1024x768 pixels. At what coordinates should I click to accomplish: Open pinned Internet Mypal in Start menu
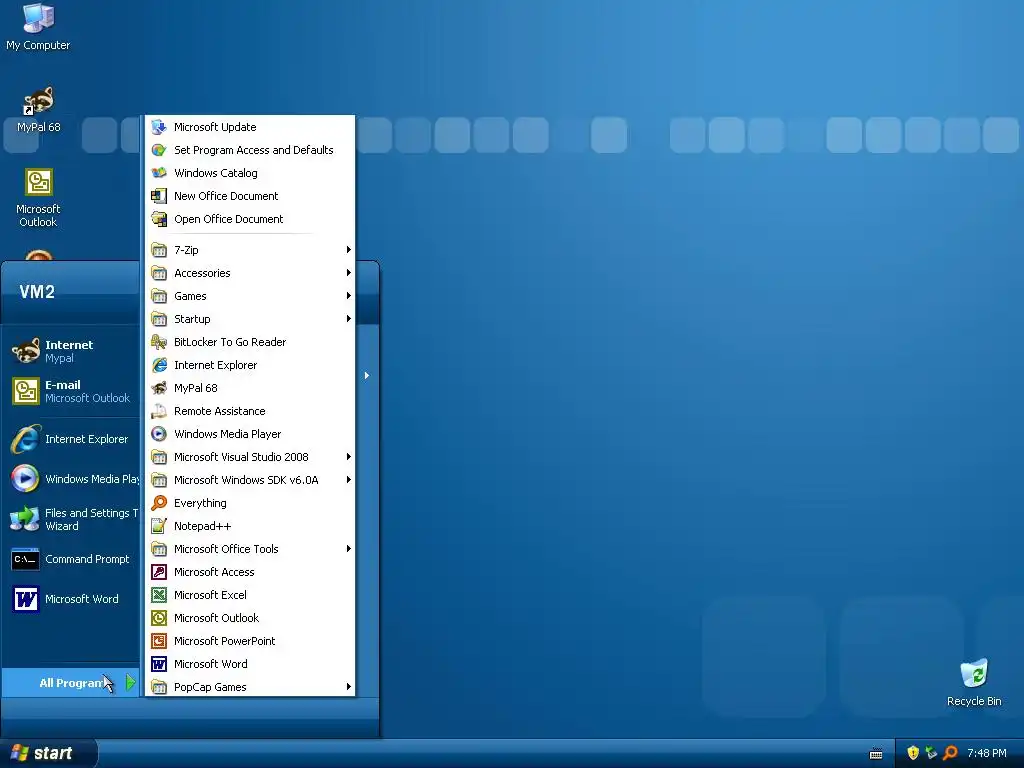[x=72, y=351]
